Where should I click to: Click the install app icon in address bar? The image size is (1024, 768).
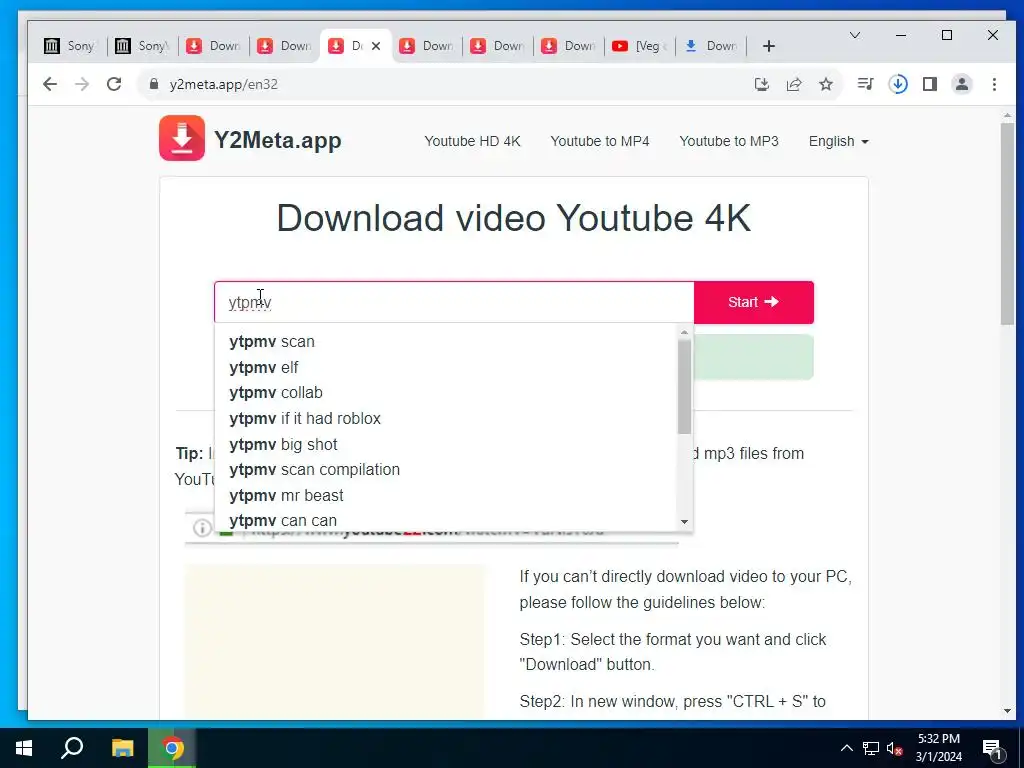coord(761,84)
